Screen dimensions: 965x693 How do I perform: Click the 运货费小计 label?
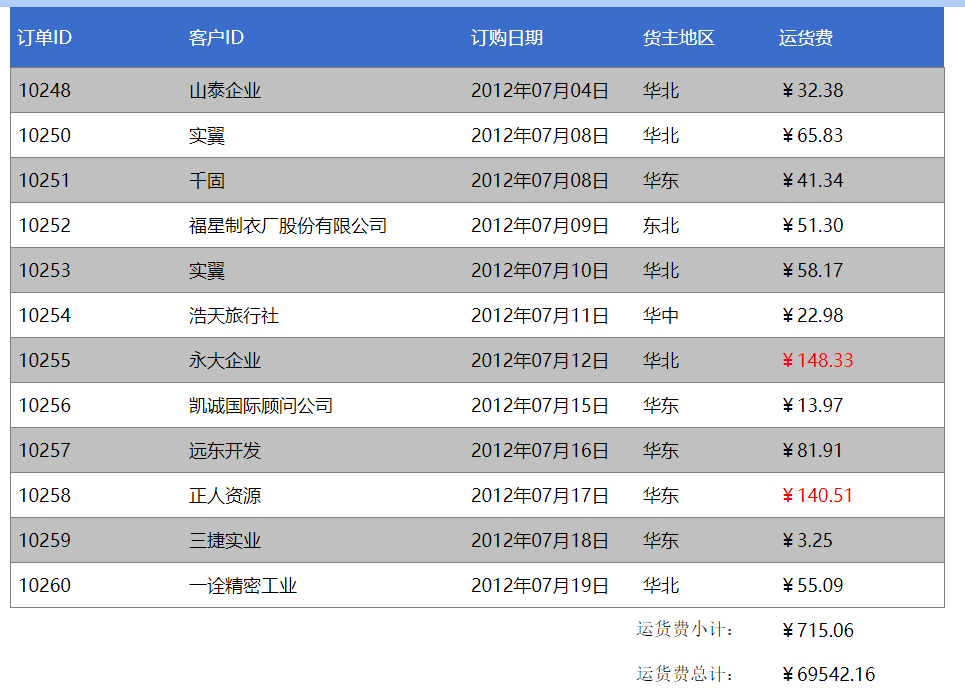tap(684, 629)
